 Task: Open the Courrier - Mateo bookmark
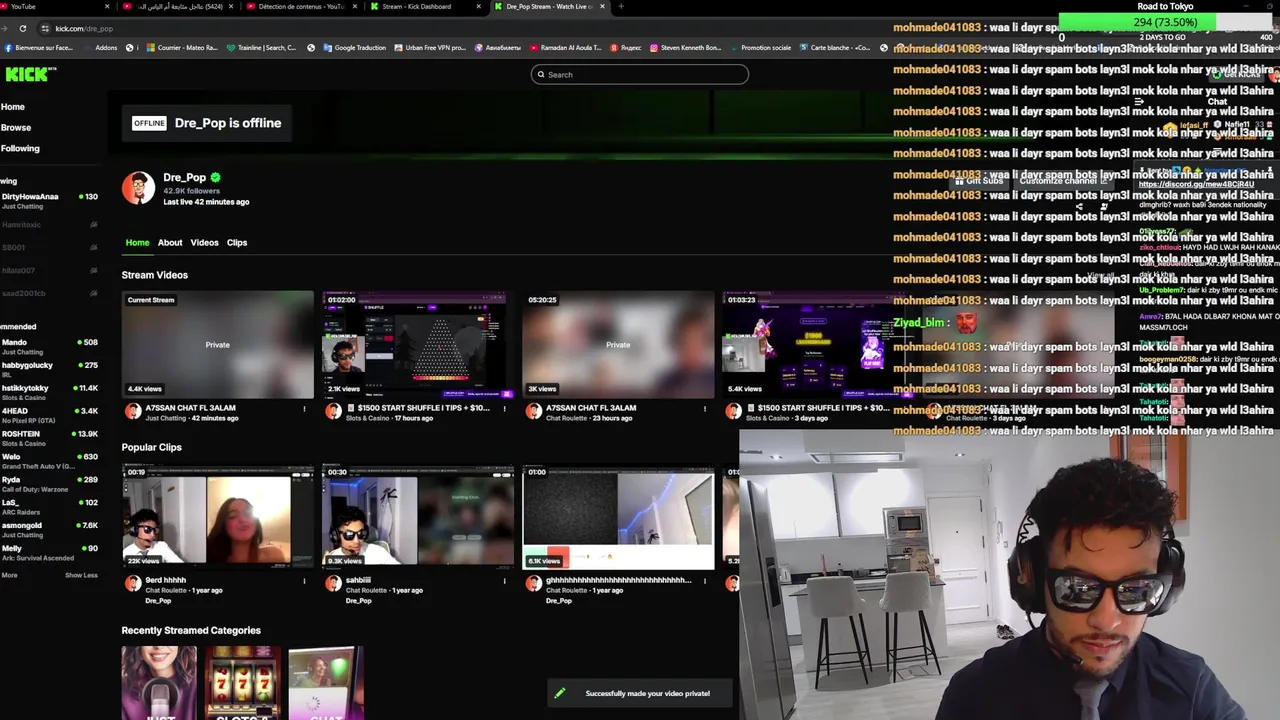182,47
